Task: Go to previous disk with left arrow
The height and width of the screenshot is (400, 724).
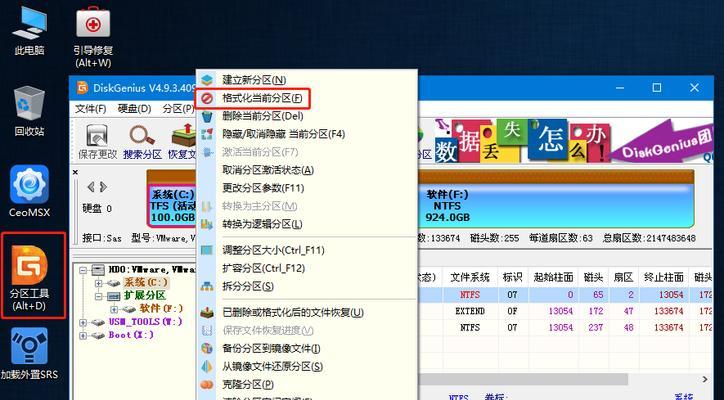Action: click(x=91, y=187)
